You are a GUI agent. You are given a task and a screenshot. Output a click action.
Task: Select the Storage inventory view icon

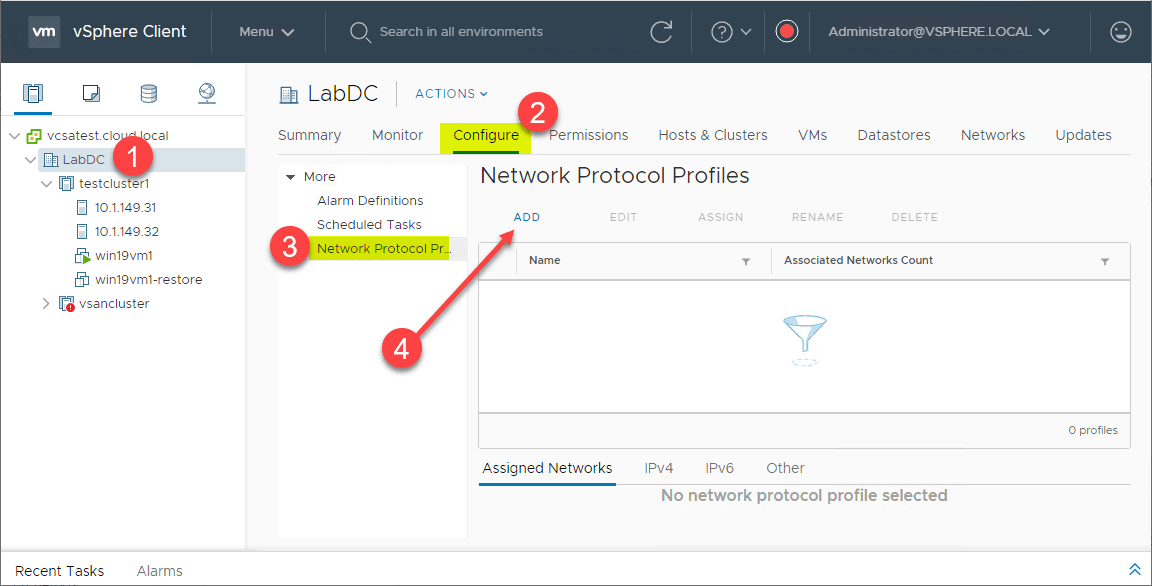coord(148,93)
